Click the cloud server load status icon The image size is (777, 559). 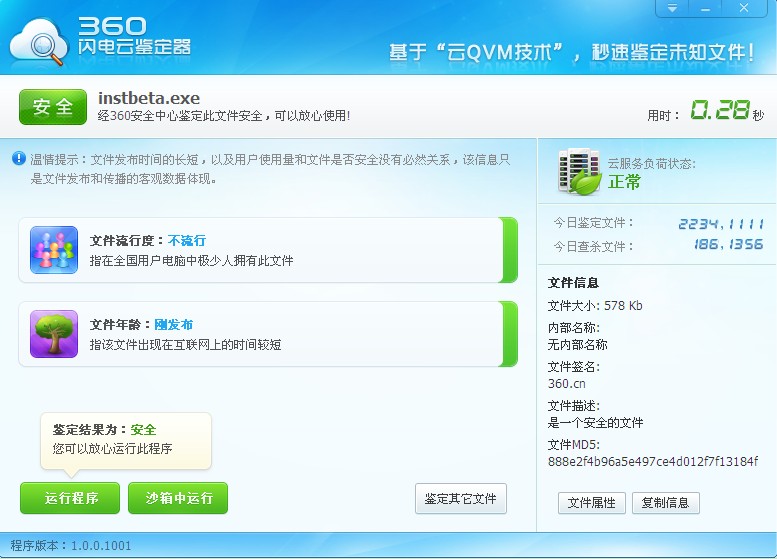[579, 171]
